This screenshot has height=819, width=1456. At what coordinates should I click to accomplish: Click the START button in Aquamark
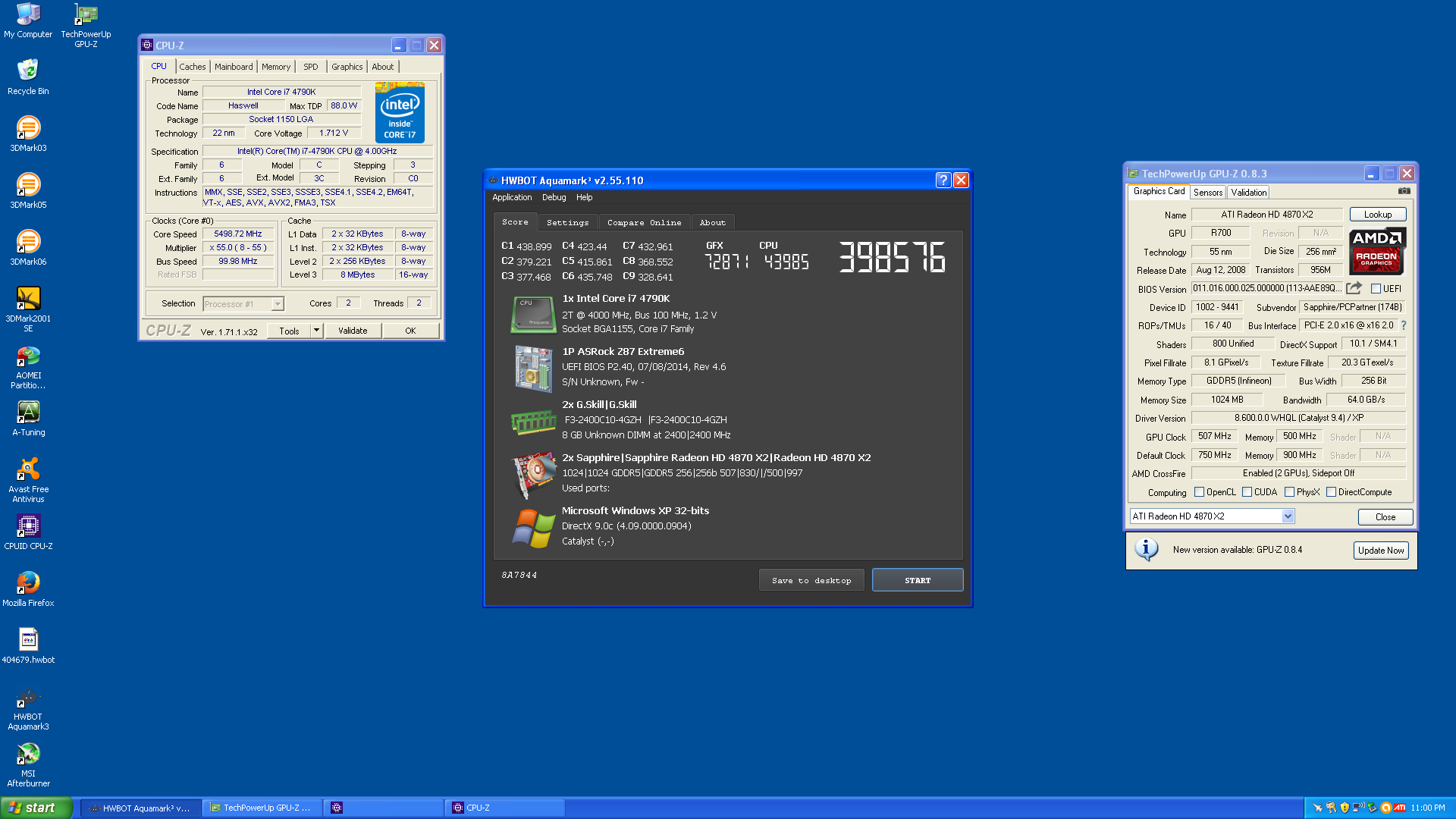point(918,580)
